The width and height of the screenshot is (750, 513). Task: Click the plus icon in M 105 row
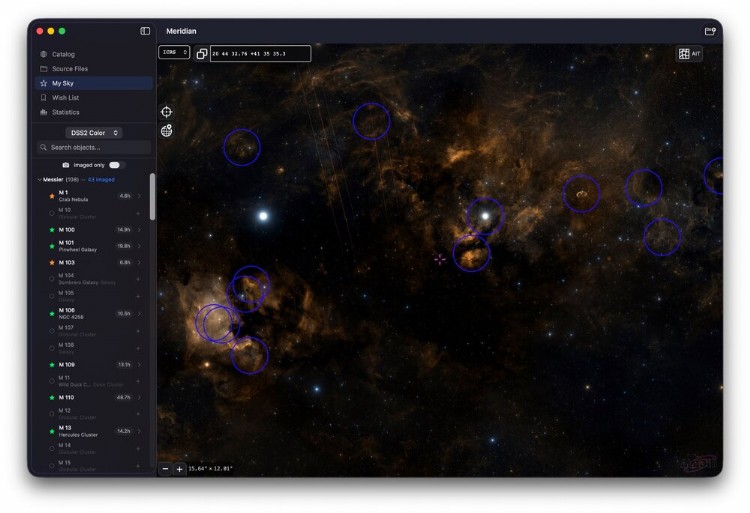point(138,296)
